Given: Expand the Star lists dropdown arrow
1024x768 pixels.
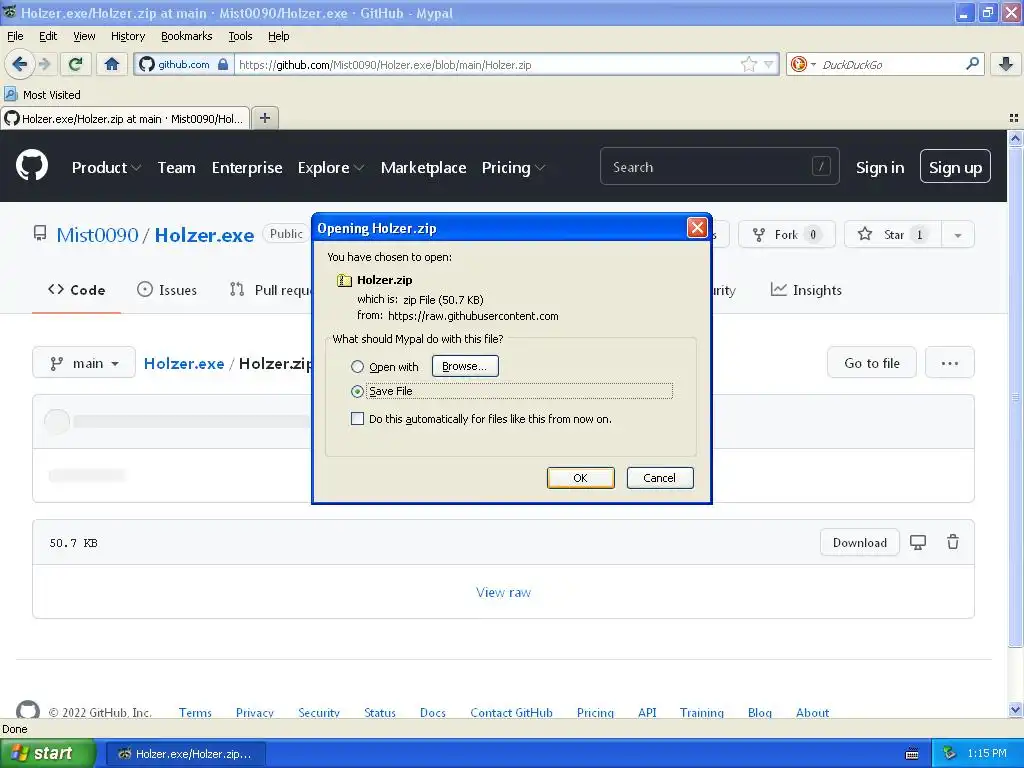Looking at the screenshot, I should pos(958,235).
